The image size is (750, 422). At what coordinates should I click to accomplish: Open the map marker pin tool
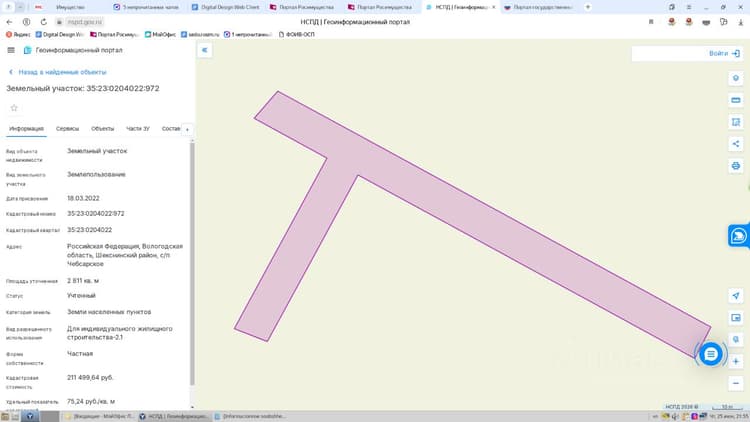click(736, 78)
